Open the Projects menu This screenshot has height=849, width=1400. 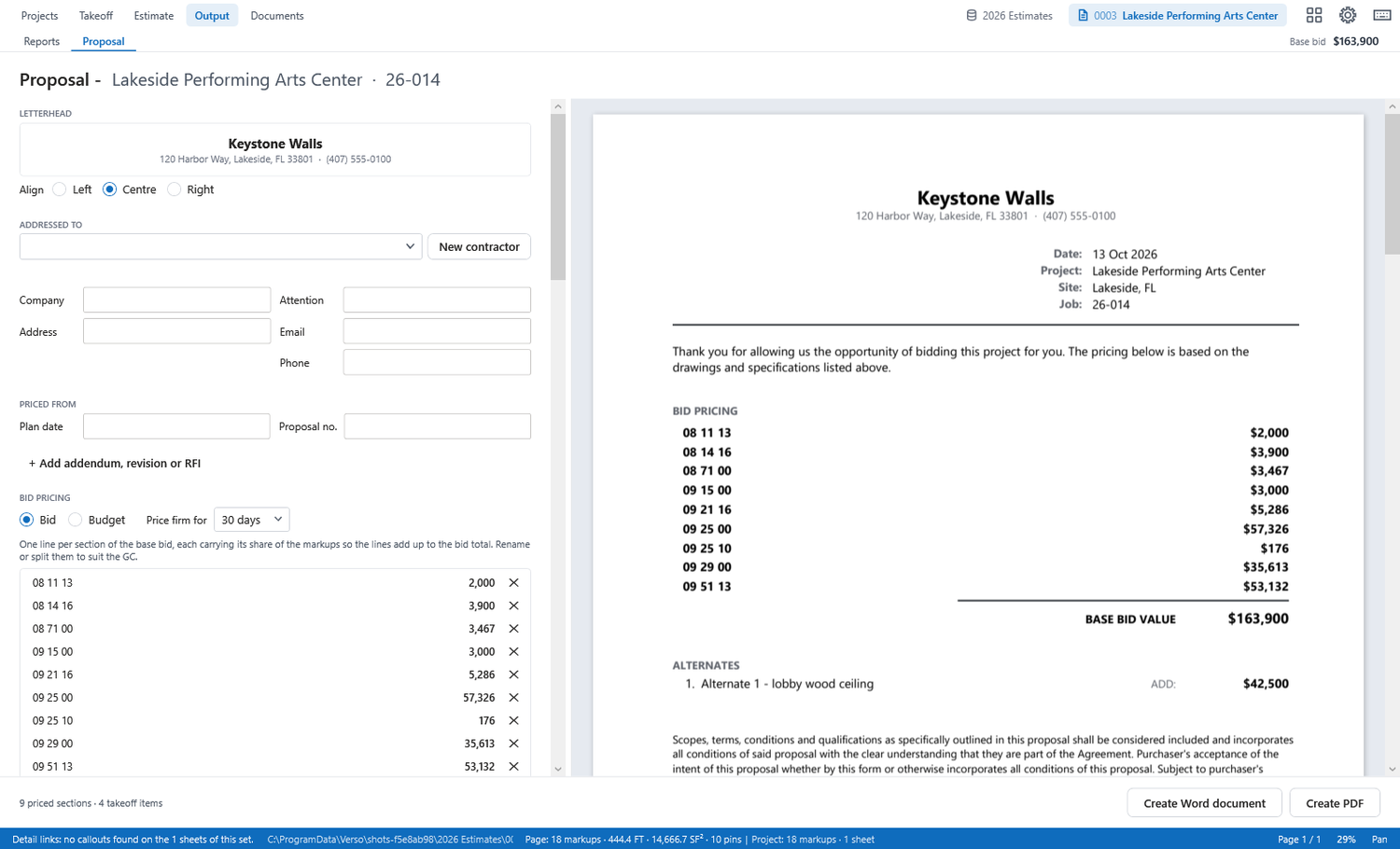[39, 16]
